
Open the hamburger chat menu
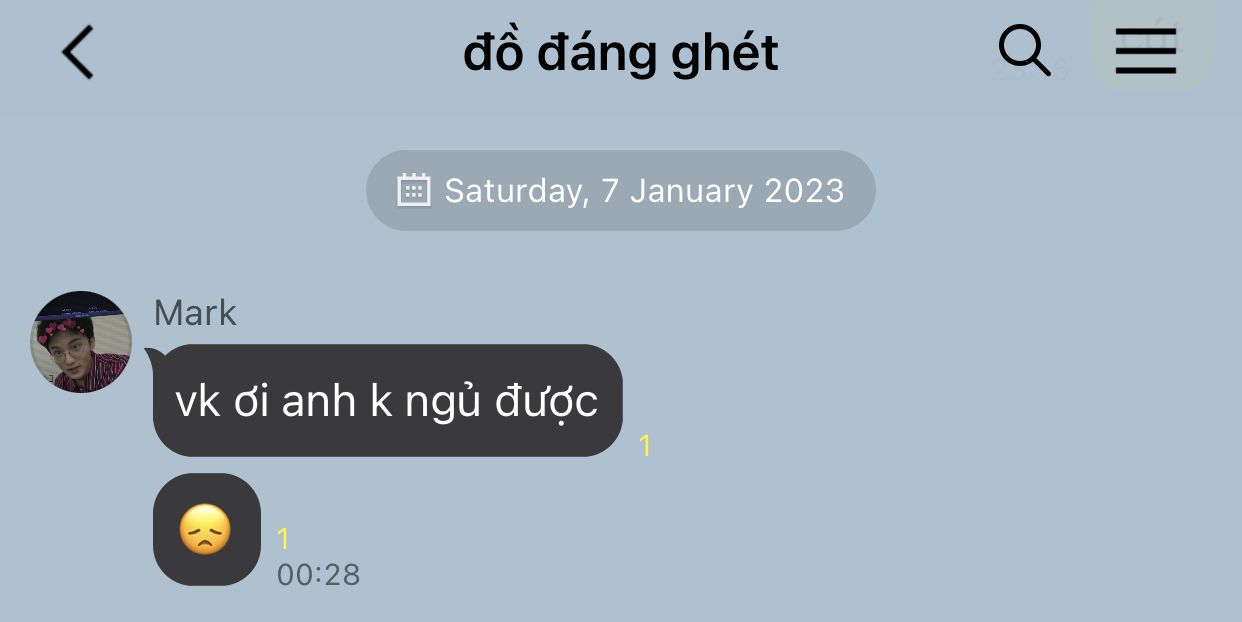coord(1145,50)
